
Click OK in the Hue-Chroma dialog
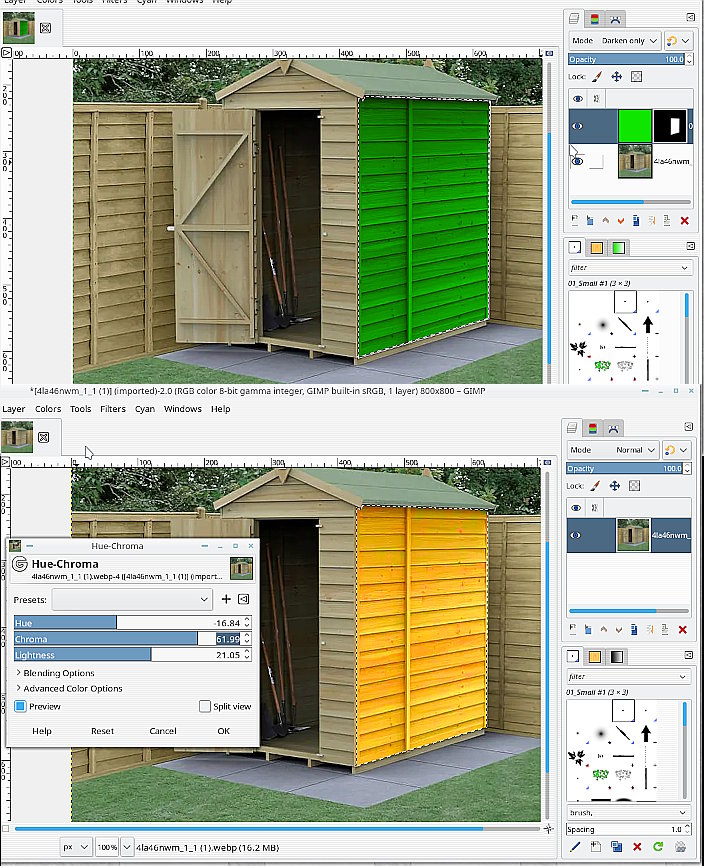(224, 731)
